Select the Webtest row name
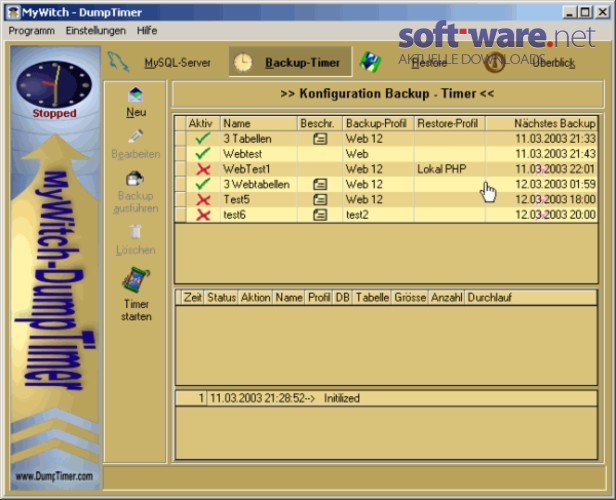The width and height of the screenshot is (616, 500). coord(242,154)
